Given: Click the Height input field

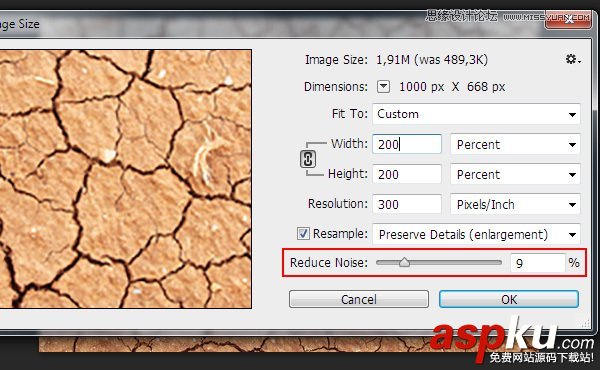Looking at the screenshot, I should click(407, 174).
